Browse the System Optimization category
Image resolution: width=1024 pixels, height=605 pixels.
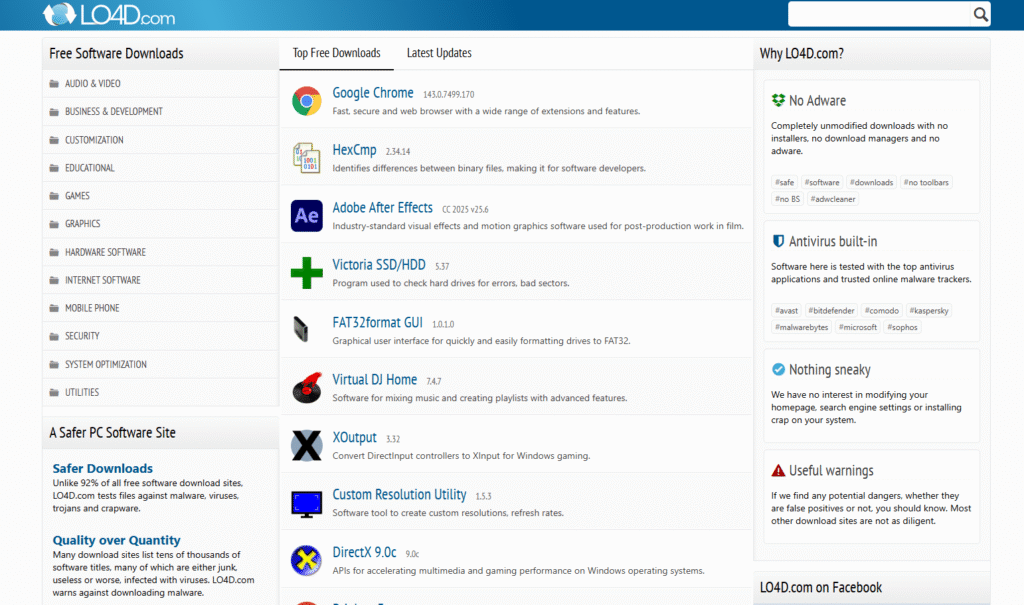(106, 364)
